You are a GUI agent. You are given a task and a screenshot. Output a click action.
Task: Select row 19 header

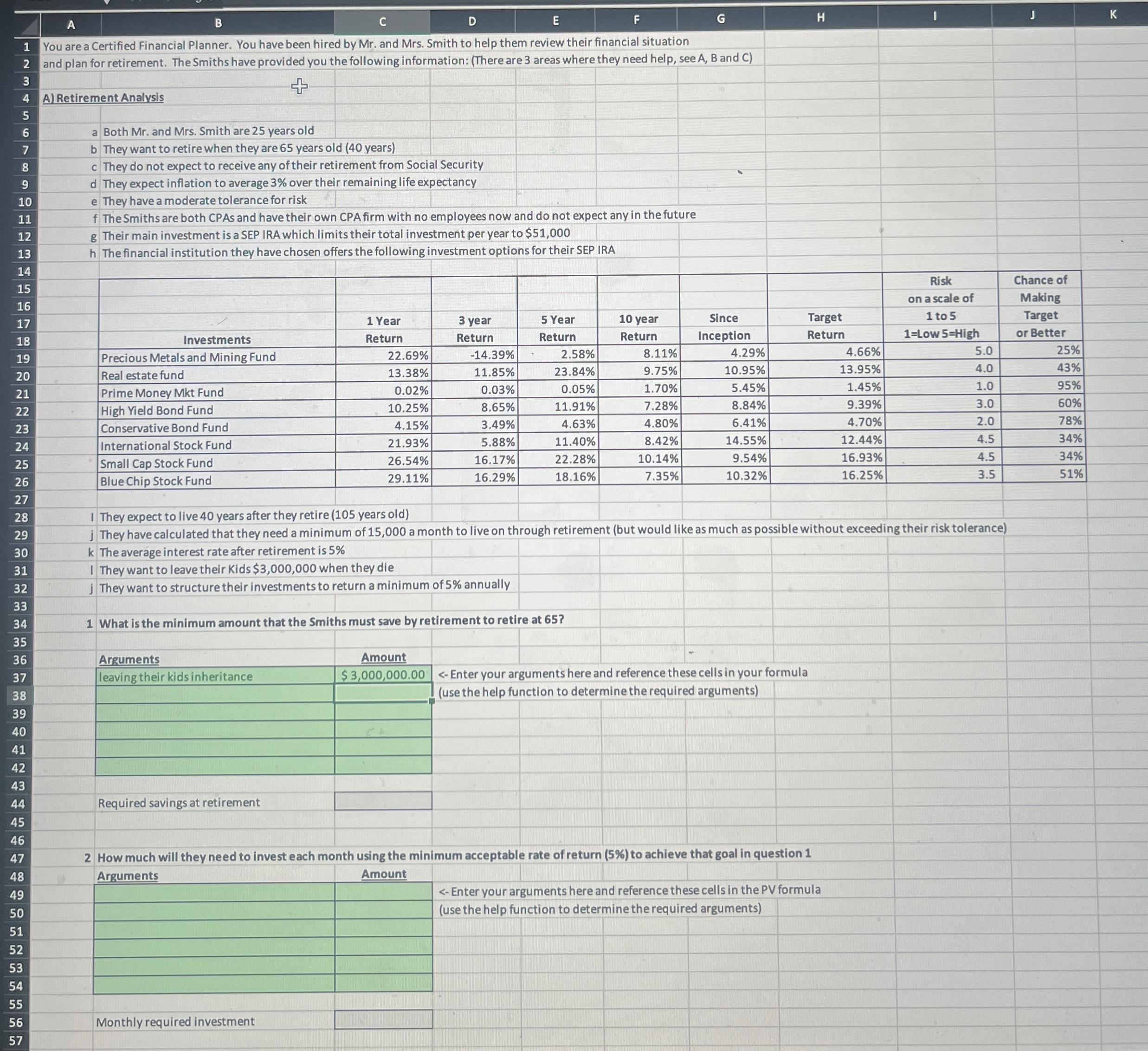click(22, 359)
